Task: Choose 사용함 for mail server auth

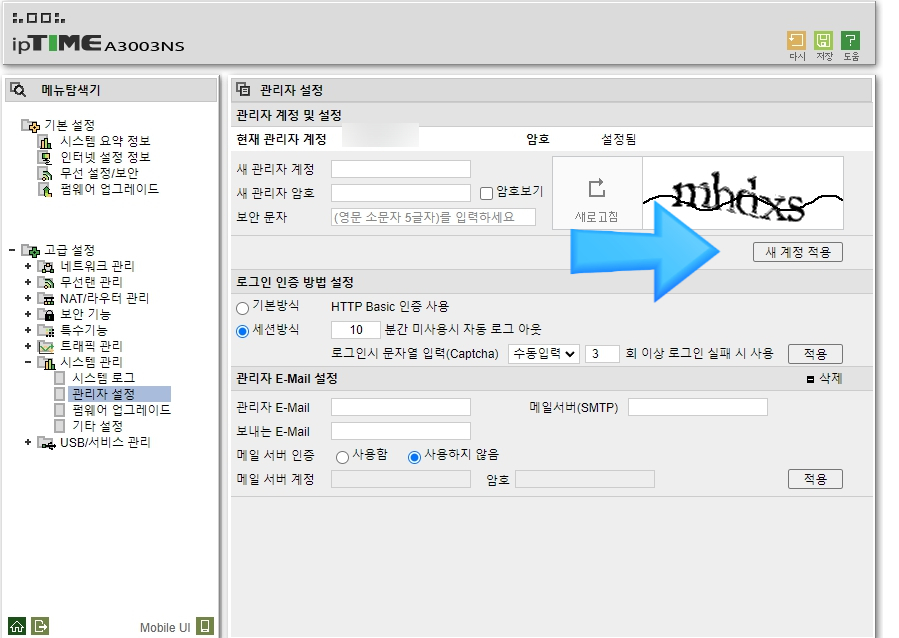Action: tap(342, 457)
